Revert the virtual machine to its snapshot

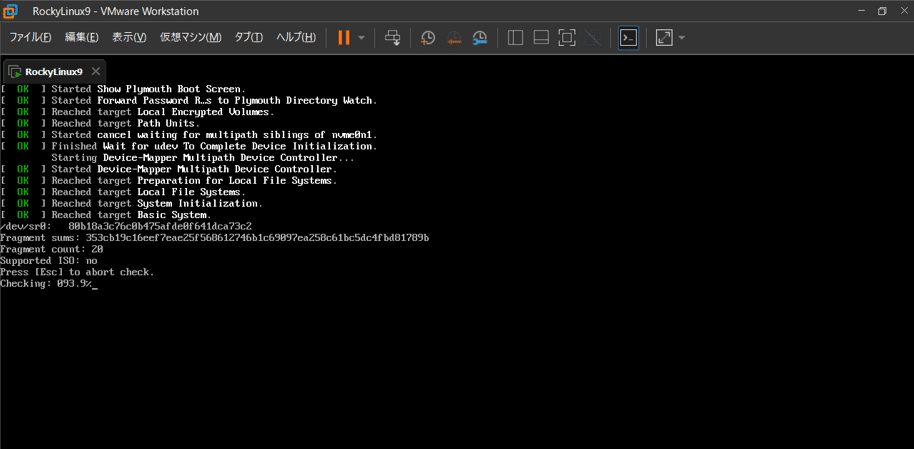(454, 38)
